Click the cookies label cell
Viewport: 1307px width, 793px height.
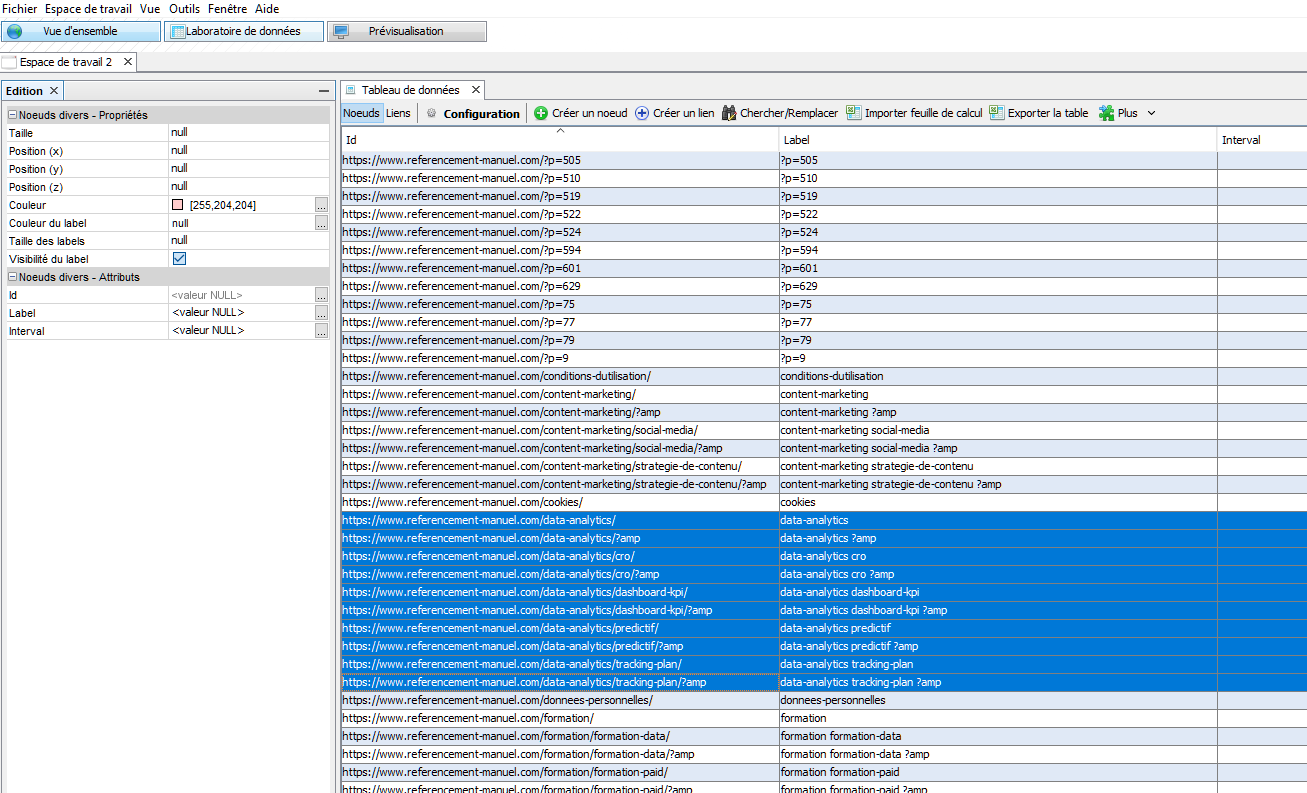(998, 502)
